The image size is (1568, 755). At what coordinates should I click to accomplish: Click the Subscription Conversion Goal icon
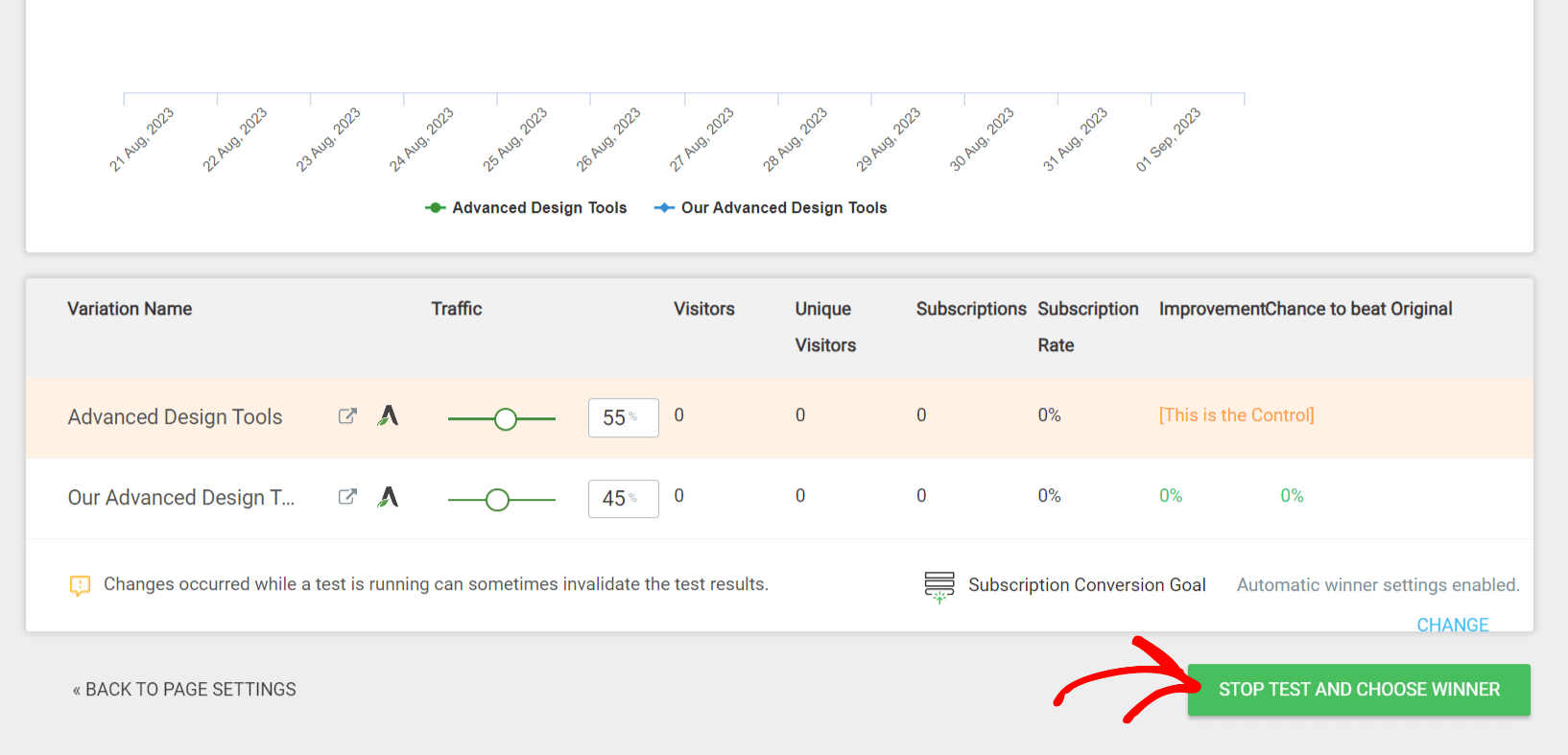[938, 586]
